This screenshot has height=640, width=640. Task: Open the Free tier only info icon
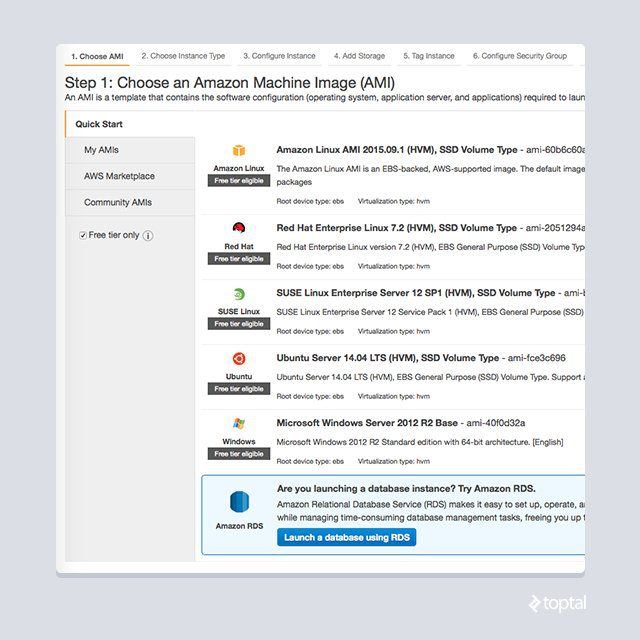148,236
